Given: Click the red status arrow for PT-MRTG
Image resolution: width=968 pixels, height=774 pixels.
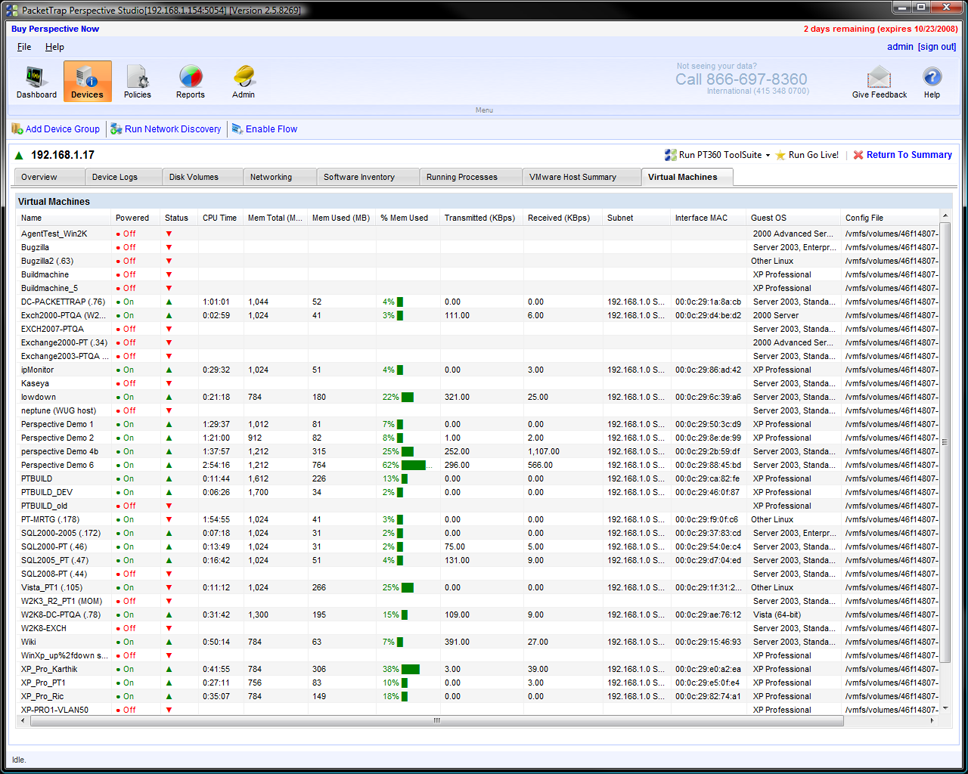Looking at the screenshot, I should click(x=169, y=520).
